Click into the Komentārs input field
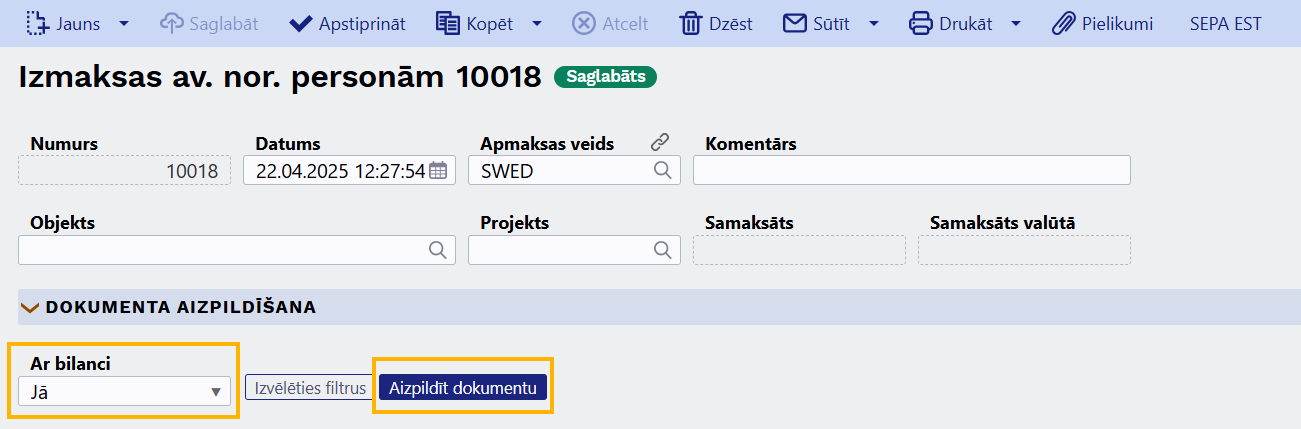Viewport: 1301px width, 429px height. 912,170
